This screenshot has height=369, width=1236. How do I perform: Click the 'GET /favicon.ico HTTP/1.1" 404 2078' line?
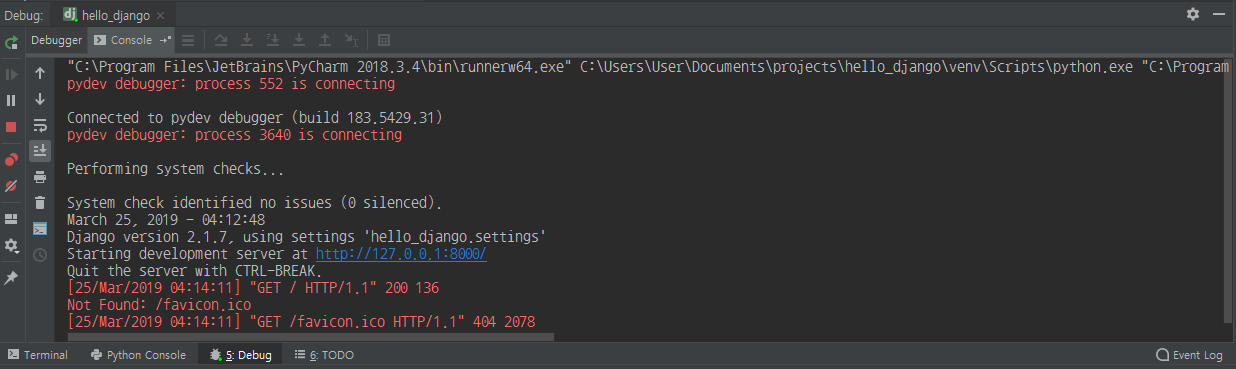point(301,322)
